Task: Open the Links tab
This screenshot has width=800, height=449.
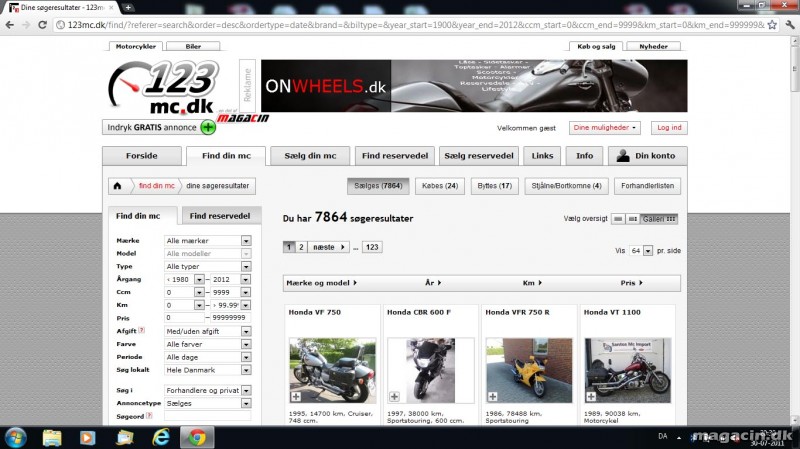Action: click(x=542, y=156)
